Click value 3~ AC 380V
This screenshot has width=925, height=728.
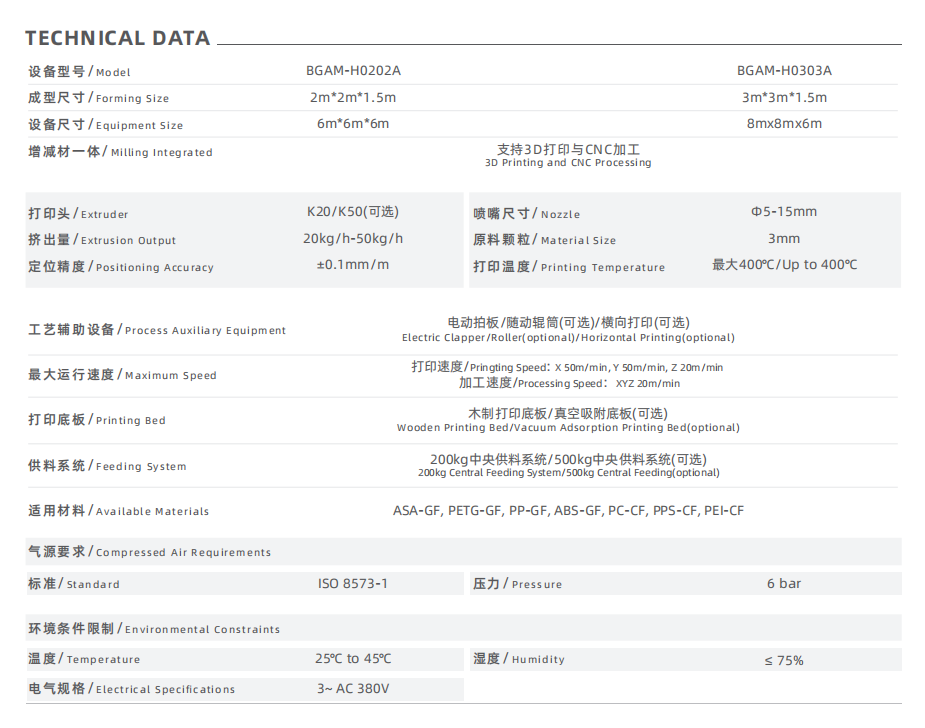point(353,688)
